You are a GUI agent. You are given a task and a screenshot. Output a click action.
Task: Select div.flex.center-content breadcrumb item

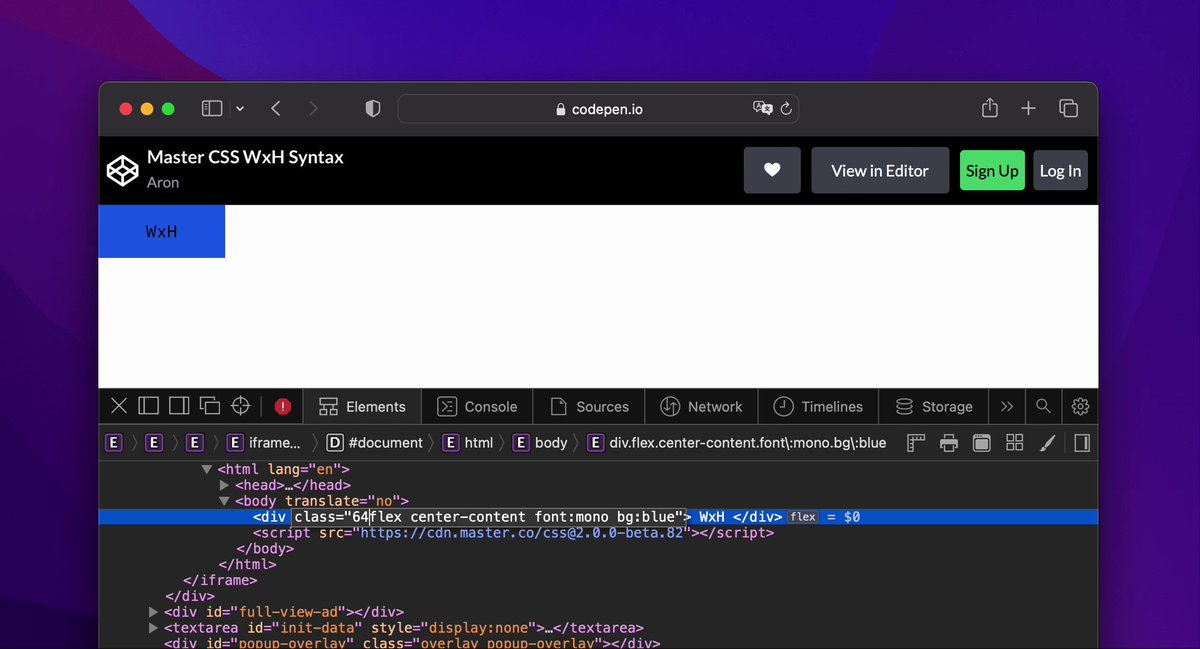click(x=737, y=442)
